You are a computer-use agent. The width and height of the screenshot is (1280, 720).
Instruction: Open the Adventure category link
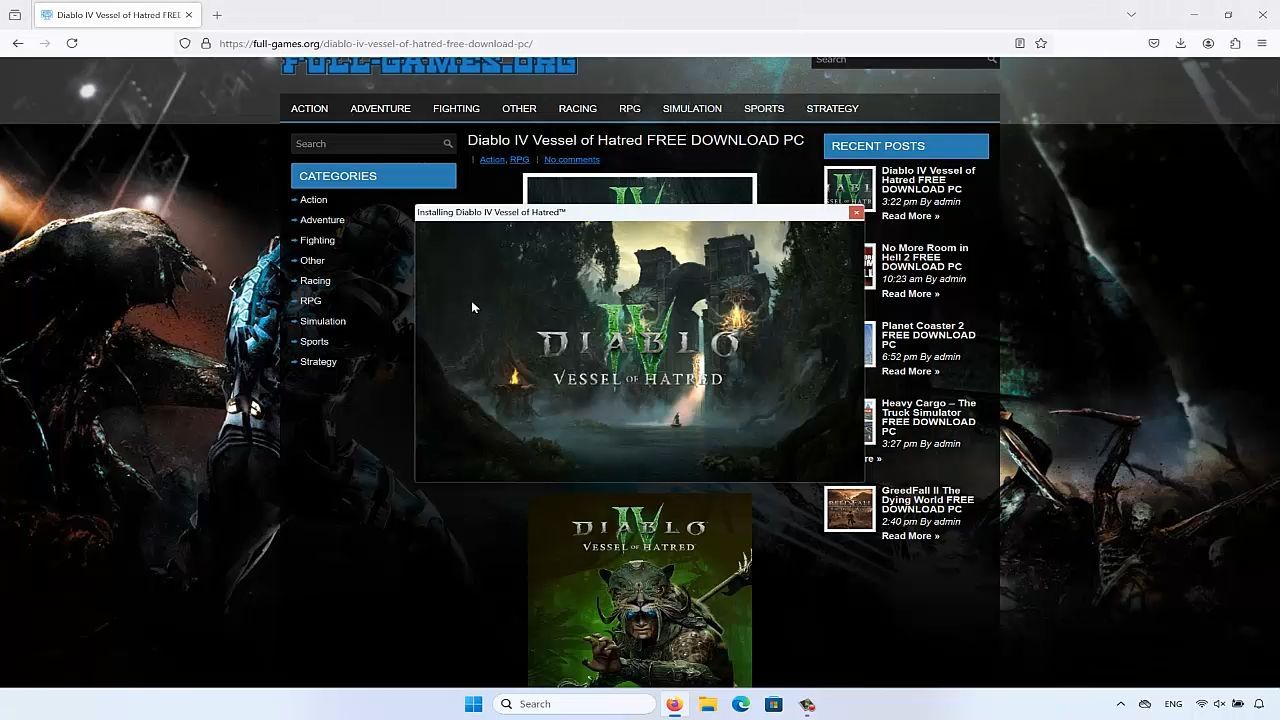tap(322, 220)
